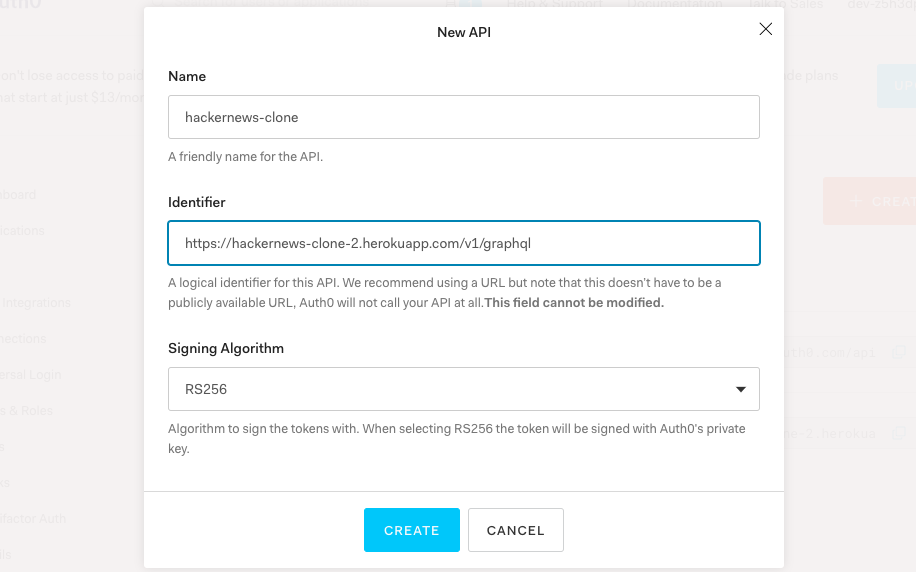Screen dimensions: 916x572
Task: Create the new API
Action: 412,530
